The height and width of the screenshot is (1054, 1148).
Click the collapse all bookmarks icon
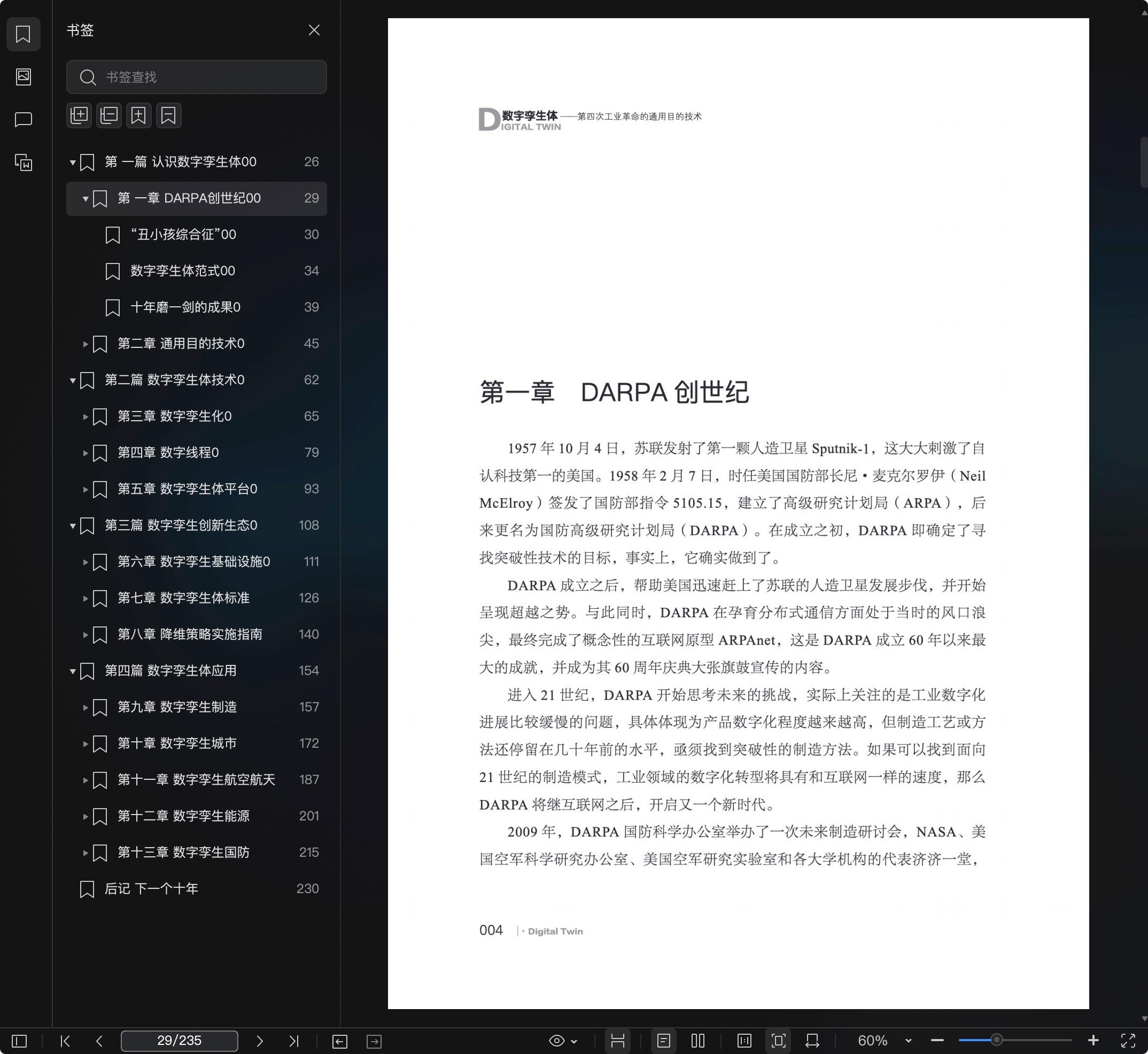tap(109, 115)
